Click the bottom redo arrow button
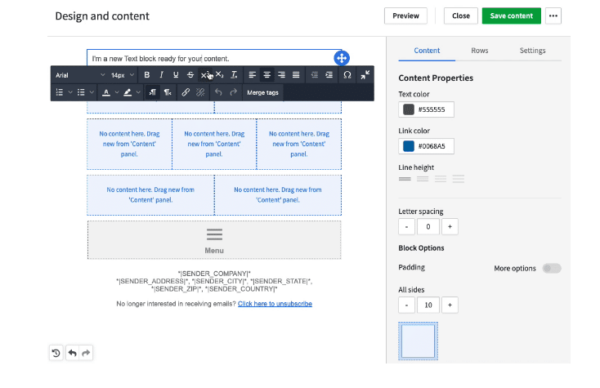600x388 pixels. [86, 353]
